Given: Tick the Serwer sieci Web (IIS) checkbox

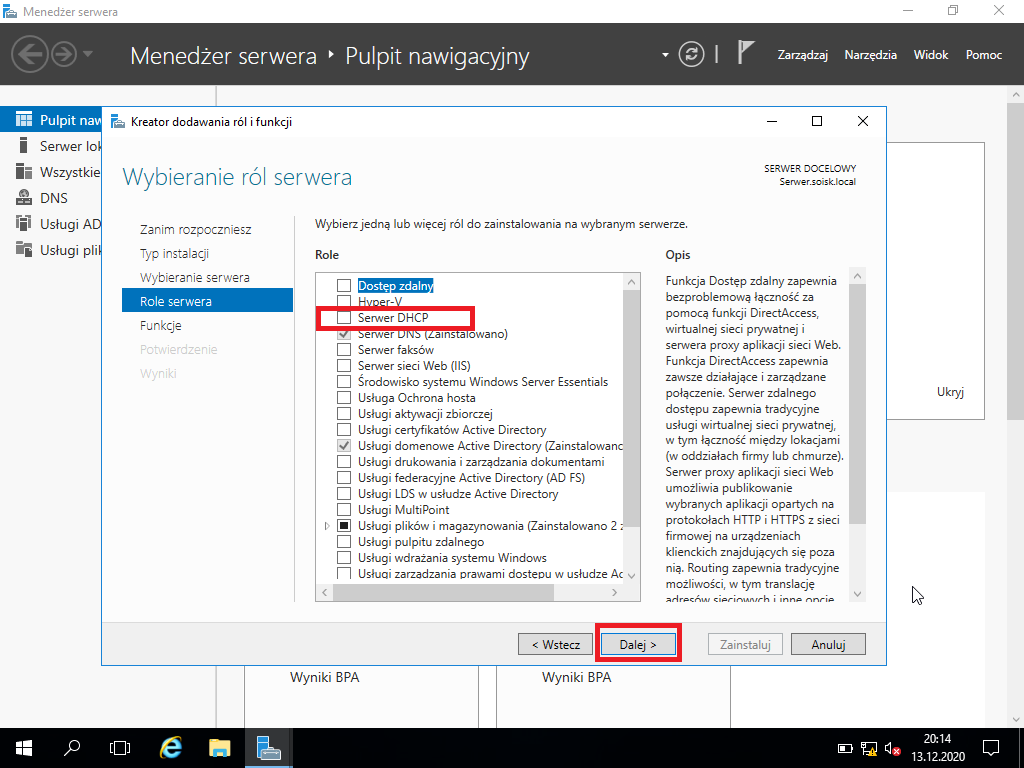Looking at the screenshot, I should tap(344, 366).
